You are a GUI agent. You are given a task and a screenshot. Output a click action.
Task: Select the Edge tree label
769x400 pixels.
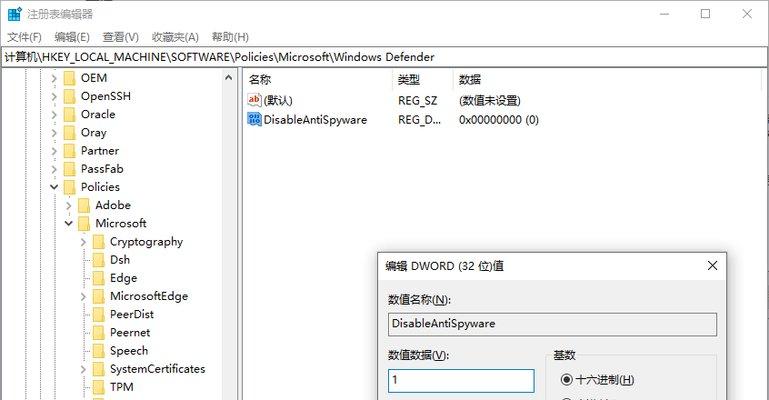point(124,278)
